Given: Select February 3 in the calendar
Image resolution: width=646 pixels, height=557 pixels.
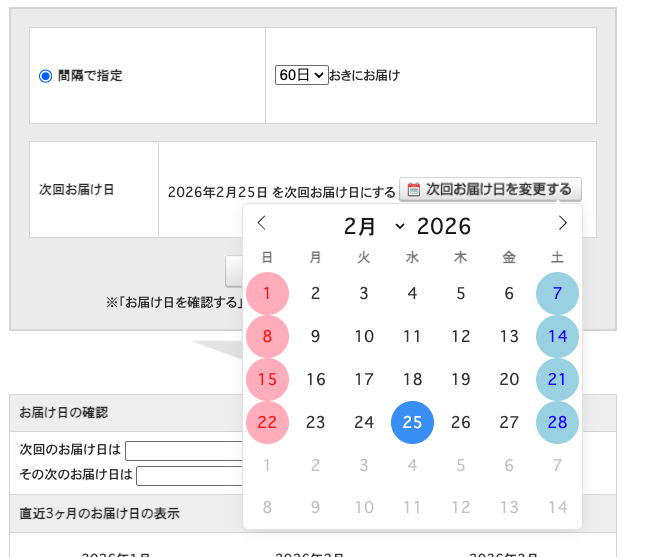Looking at the screenshot, I should point(364,293).
